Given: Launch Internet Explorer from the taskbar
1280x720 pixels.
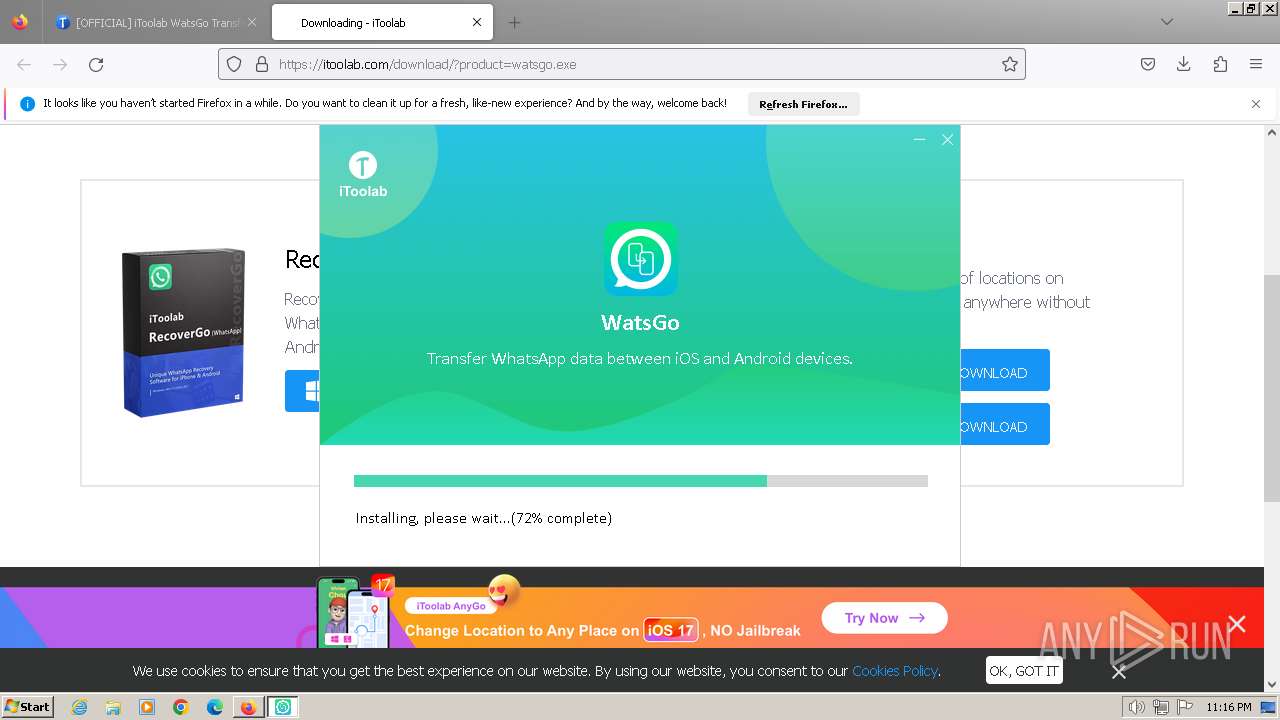Looking at the screenshot, I should 79,707.
